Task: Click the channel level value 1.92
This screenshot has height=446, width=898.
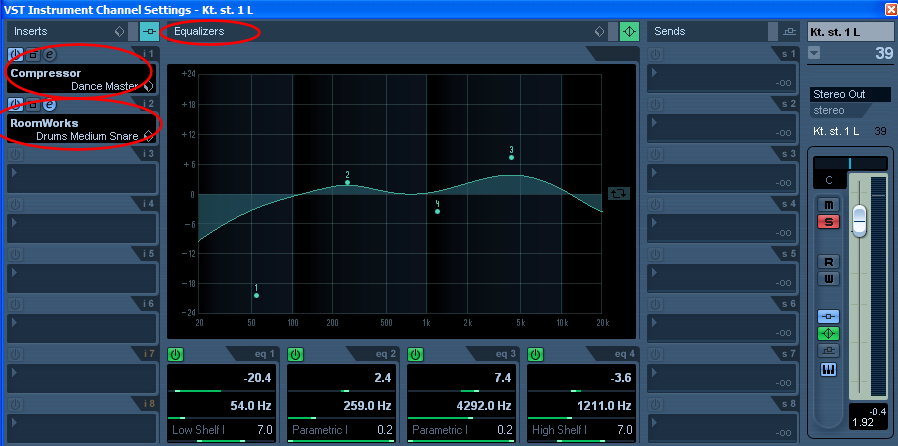Action: (861, 423)
